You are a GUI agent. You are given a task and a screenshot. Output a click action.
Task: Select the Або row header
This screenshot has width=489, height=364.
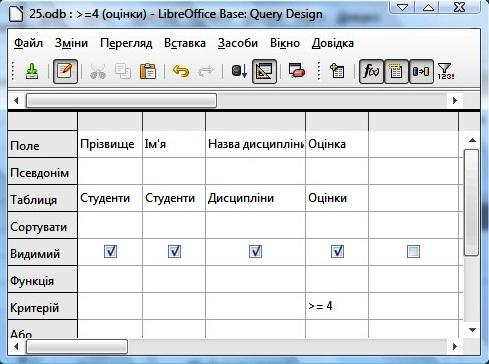pyautogui.click(x=42, y=330)
